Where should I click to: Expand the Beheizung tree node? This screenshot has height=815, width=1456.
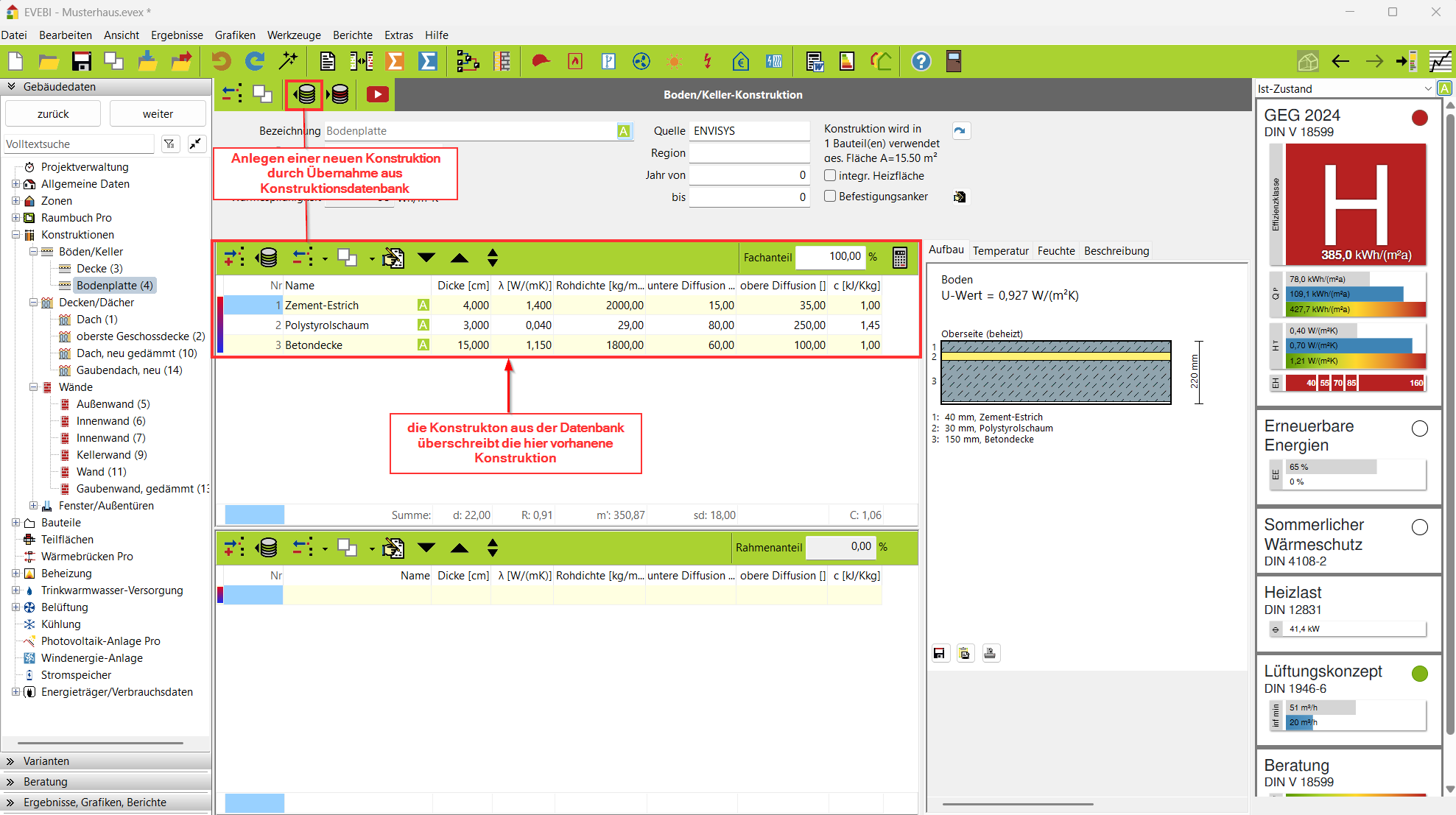pos(15,573)
